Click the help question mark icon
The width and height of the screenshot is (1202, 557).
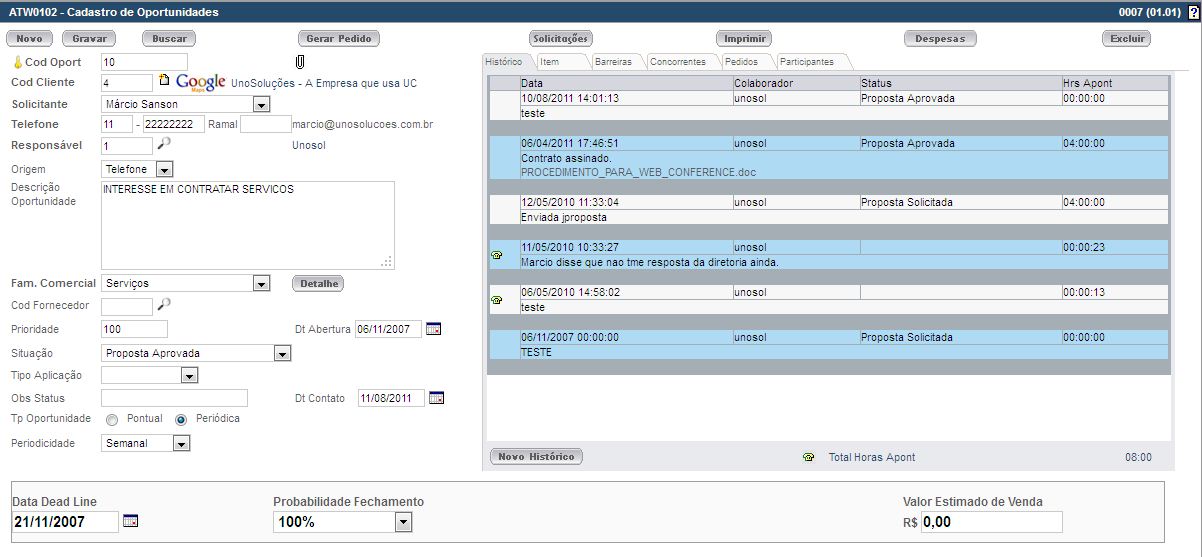pos(1193,12)
